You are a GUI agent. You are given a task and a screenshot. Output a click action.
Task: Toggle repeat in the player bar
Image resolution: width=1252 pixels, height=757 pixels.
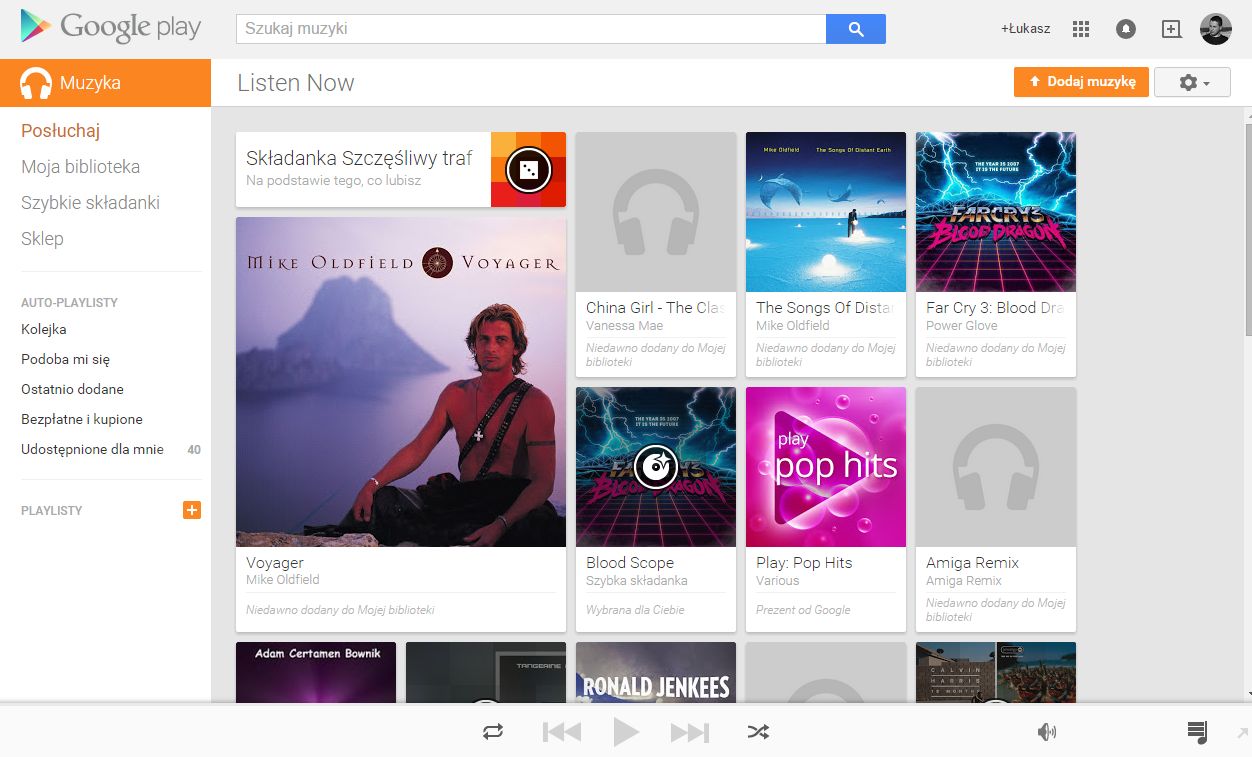coord(493,732)
